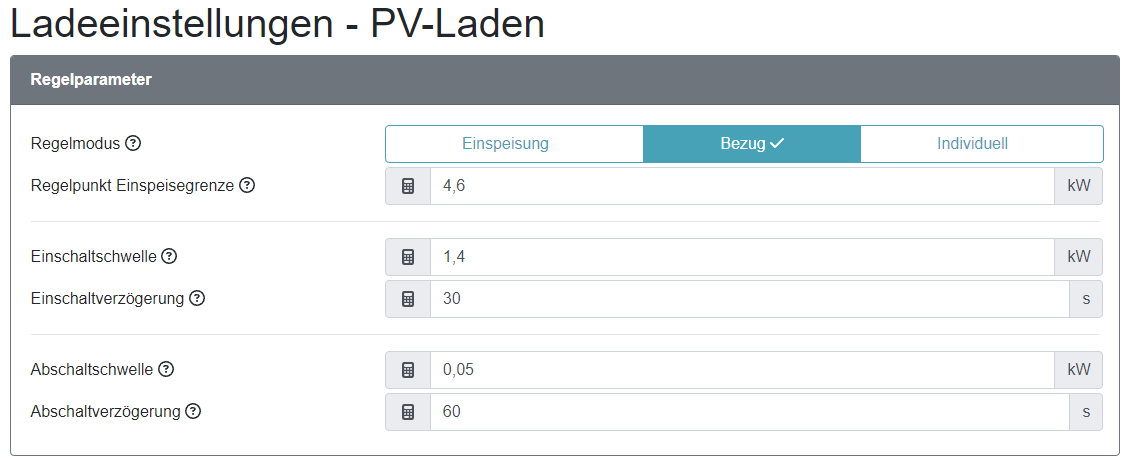This screenshot has height=467, width=1127.
Task: Edit the Abschaltschwelle value 0,05
Action: coord(741,370)
